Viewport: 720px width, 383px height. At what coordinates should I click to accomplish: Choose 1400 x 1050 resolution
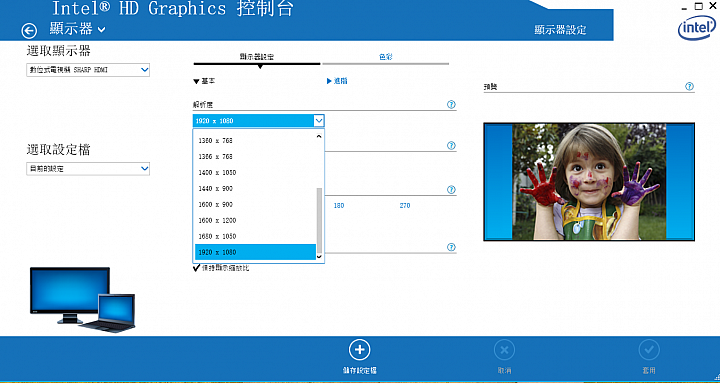point(255,173)
